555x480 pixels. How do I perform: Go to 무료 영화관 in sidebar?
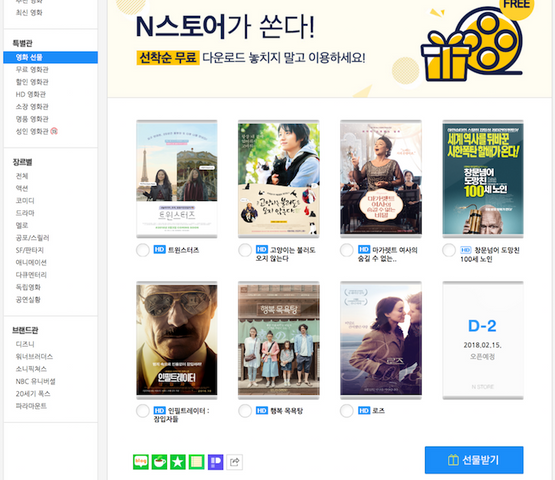coord(32,70)
